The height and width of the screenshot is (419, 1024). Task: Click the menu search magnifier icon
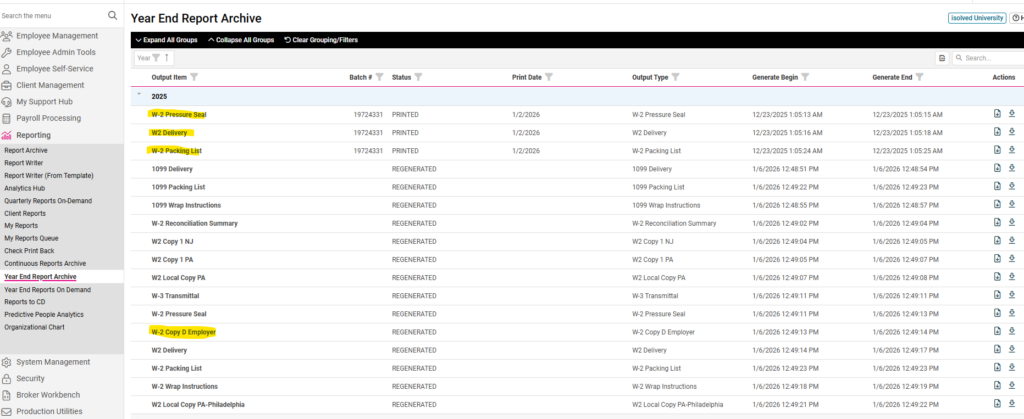[112, 16]
